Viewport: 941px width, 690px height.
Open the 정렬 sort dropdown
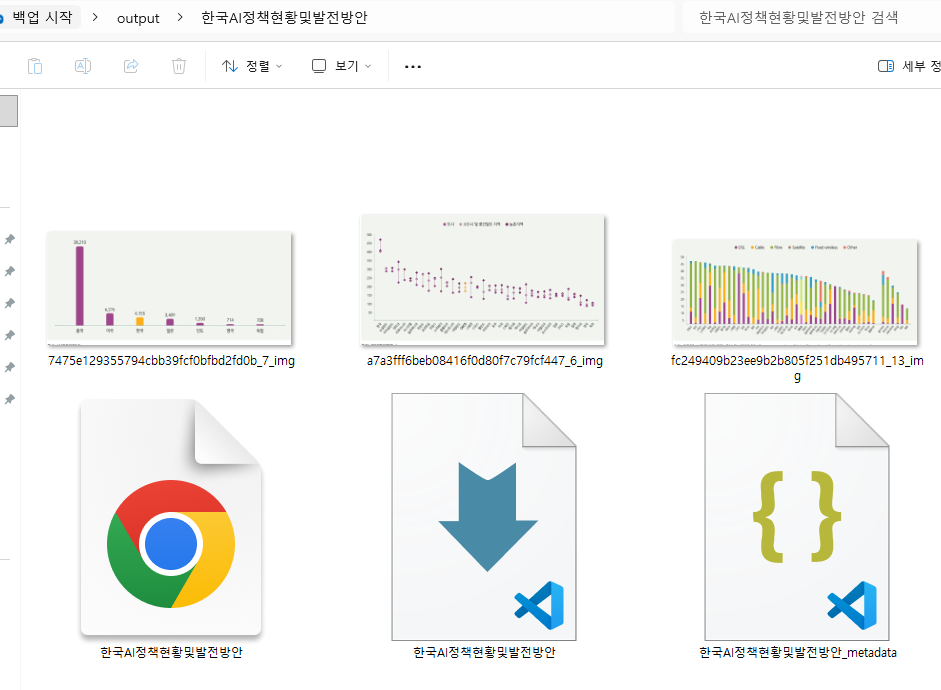coord(252,66)
